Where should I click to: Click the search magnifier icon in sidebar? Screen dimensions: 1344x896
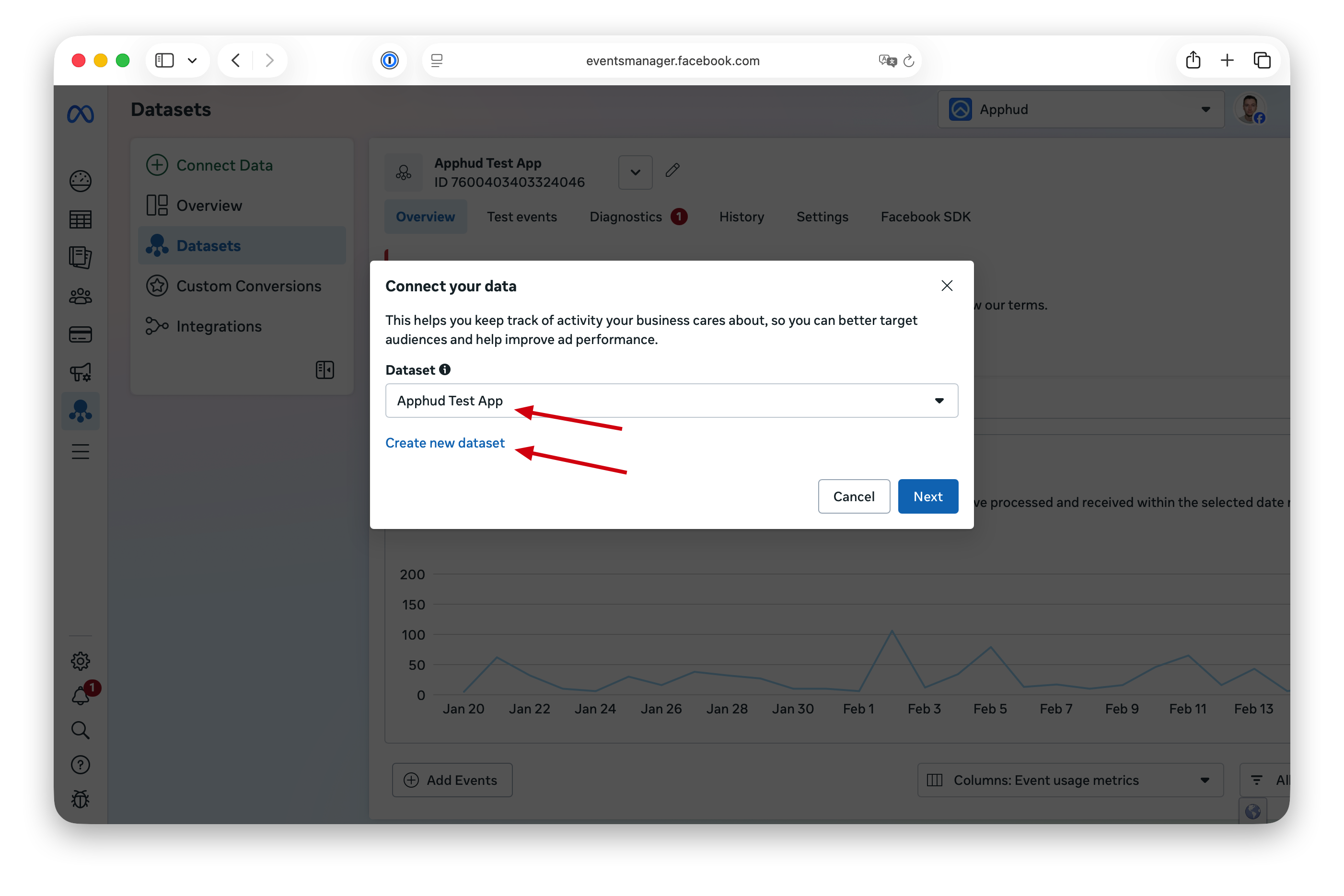(x=80, y=730)
